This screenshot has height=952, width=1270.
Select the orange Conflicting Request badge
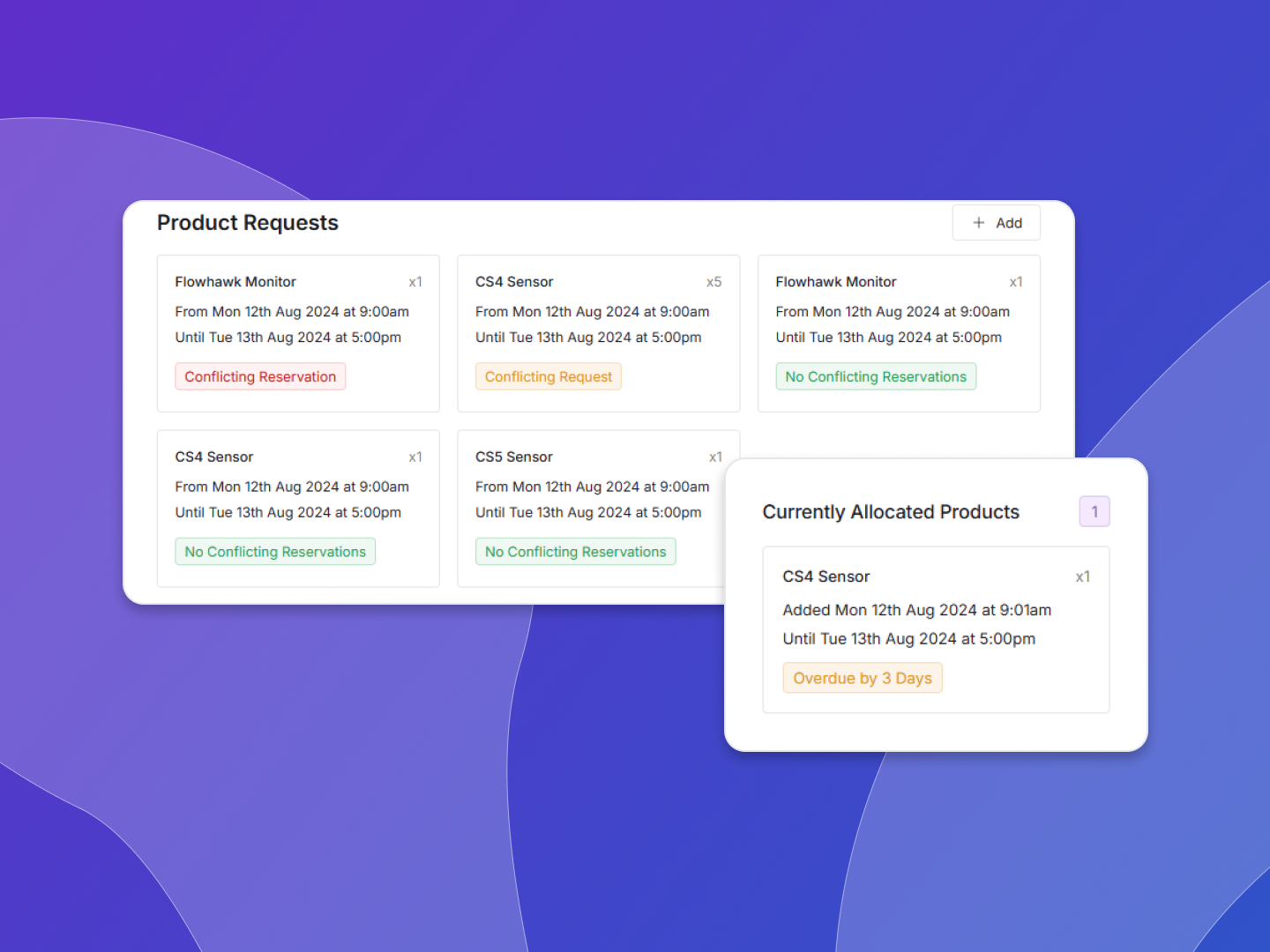[x=548, y=376]
